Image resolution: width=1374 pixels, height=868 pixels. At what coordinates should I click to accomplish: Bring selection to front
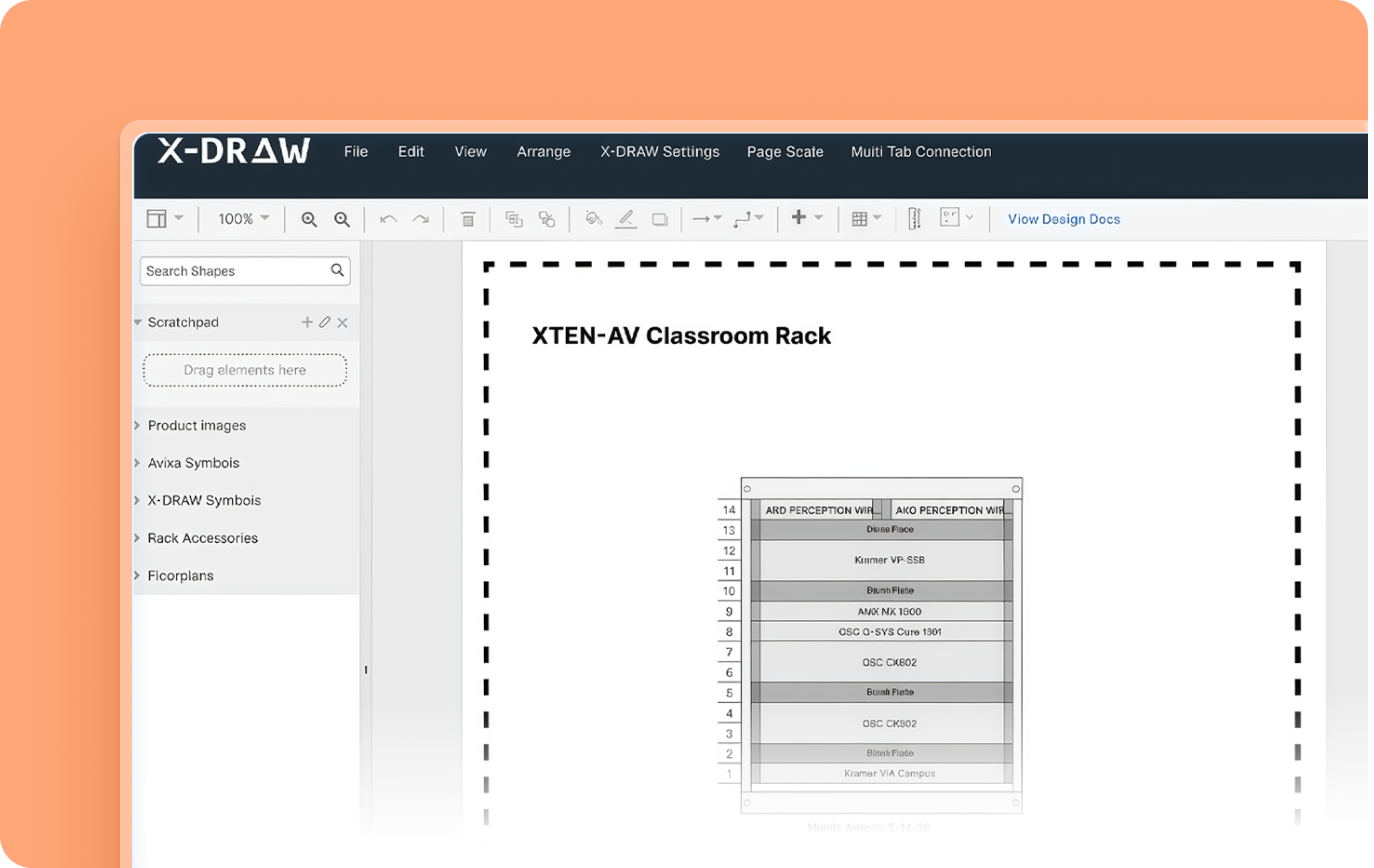(x=514, y=219)
